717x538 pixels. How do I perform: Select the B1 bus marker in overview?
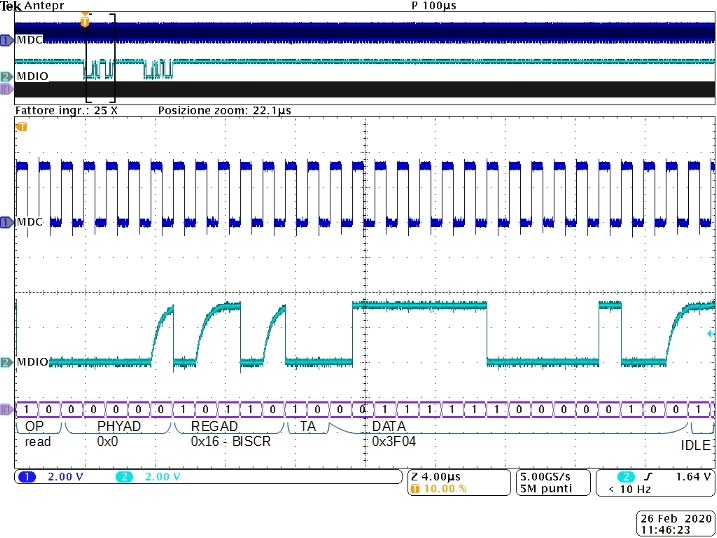[6, 89]
